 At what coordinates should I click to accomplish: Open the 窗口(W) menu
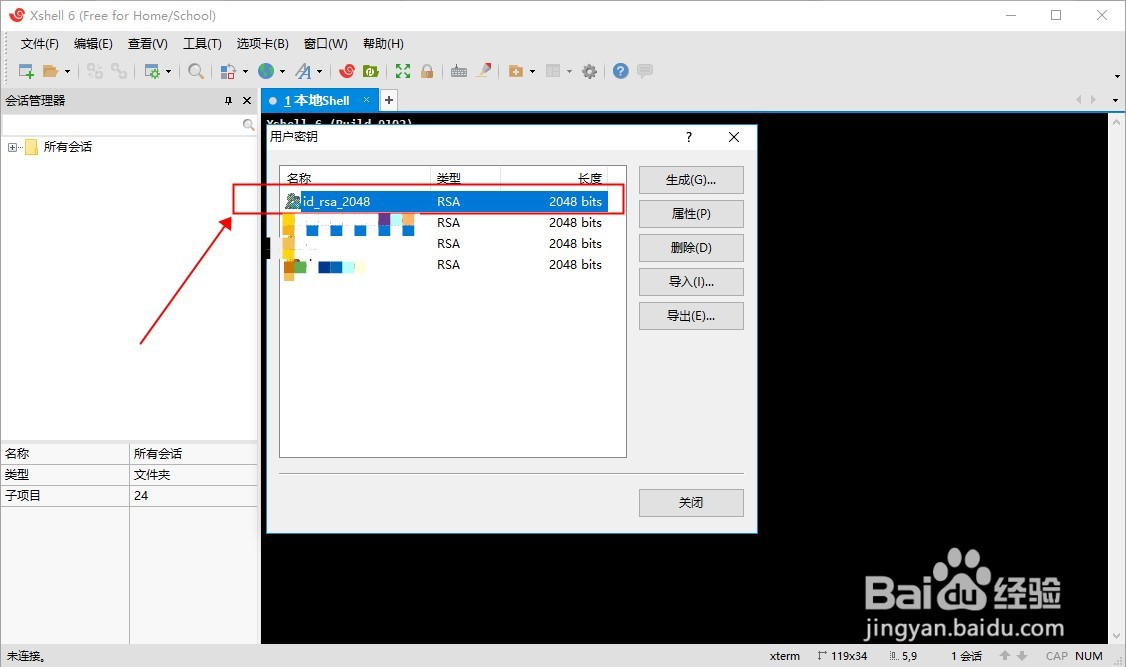(x=325, y=44)
